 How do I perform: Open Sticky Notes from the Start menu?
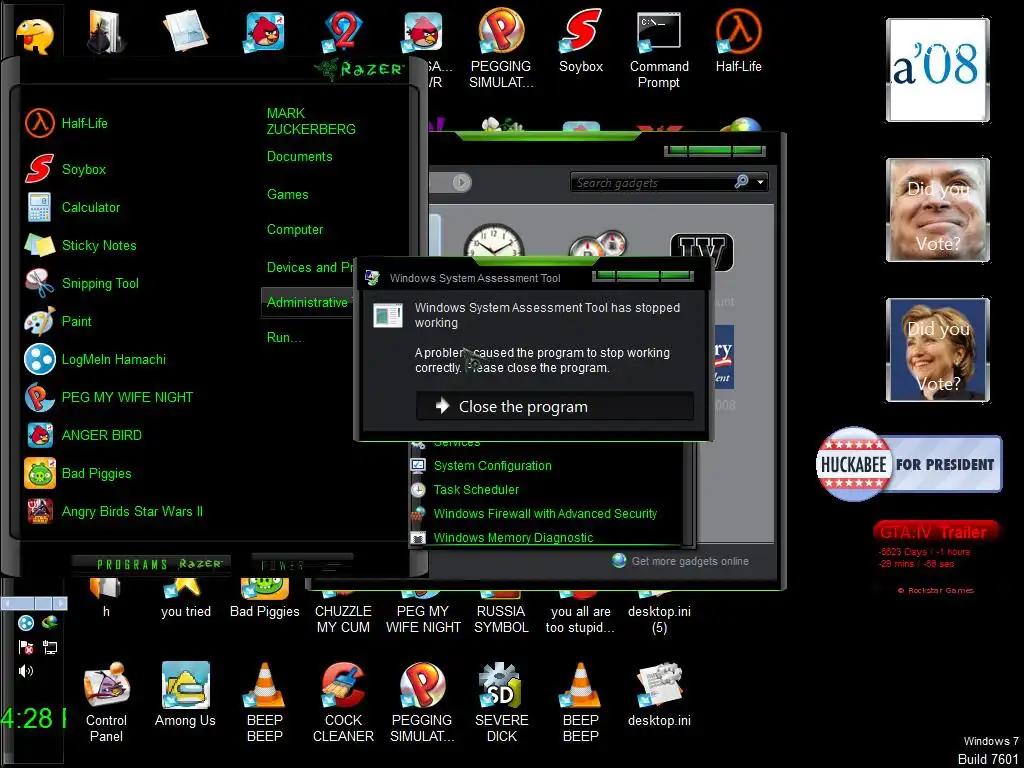pyautogui.click(x=80, y=246)
